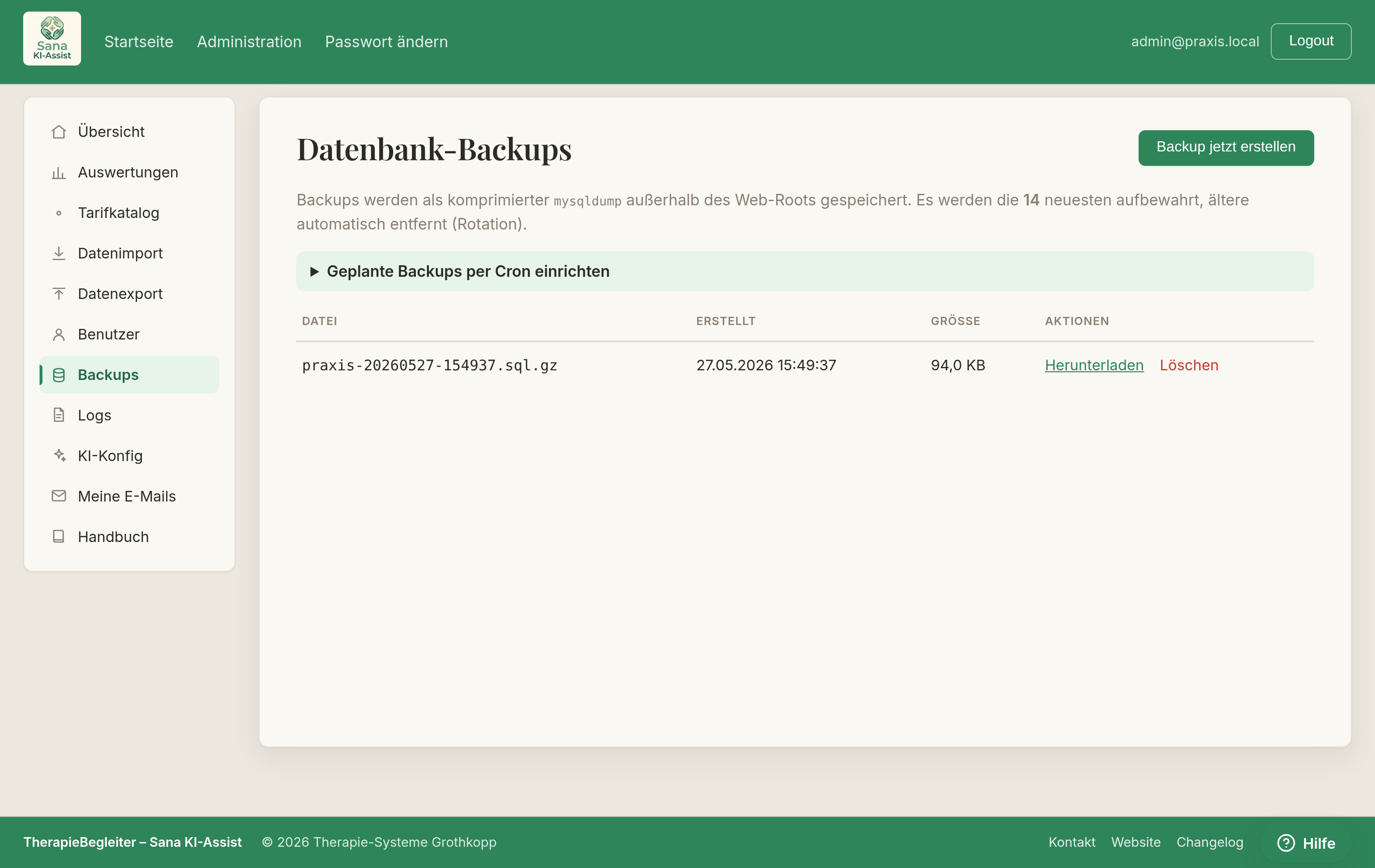This screenshot has width=1375, height=868.
Task: Expand Geplante Backups per Cron einrichten
Action: (805, 271)
